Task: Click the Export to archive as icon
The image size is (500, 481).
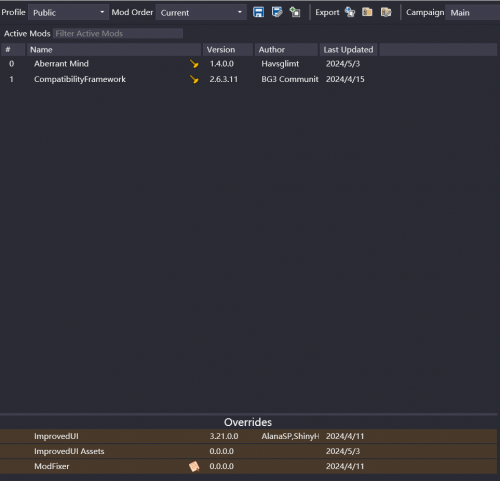Action: tap(386, 12)
